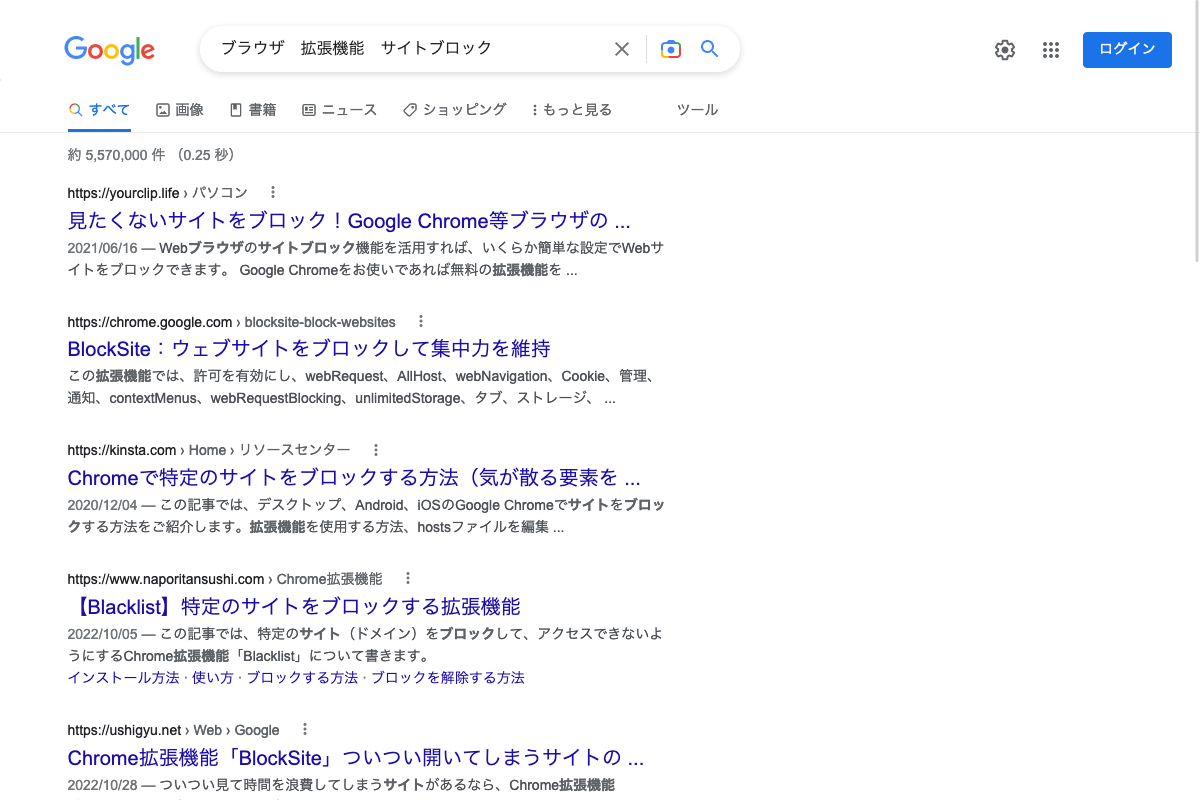This screenshot has height=800, width=1200.
Task: Switch to the ショッピング tab
Action: click(x=455, y=110)
